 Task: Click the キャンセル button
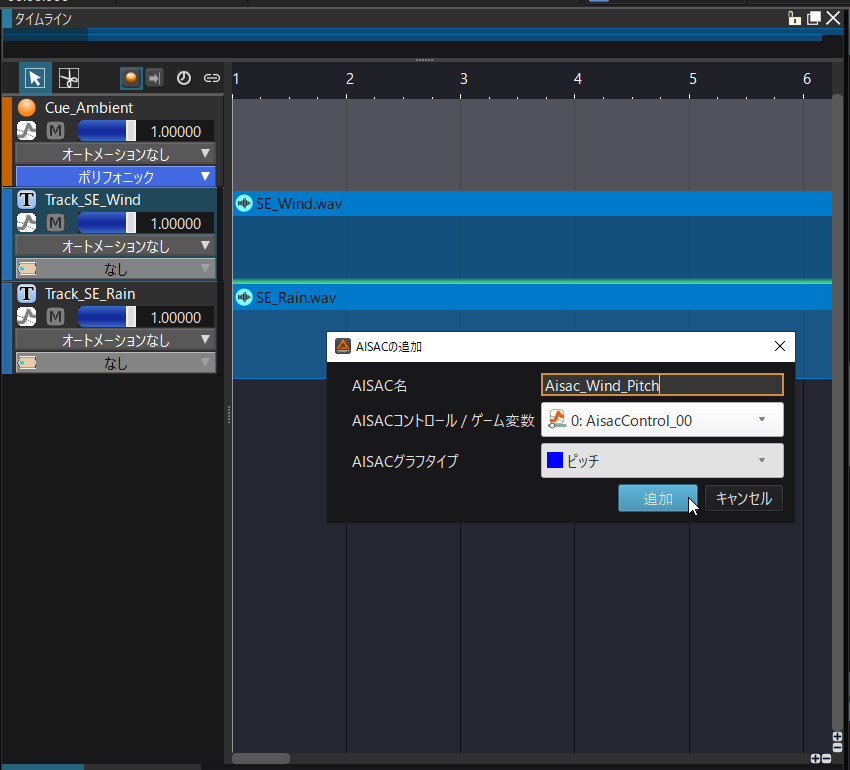(x=744, y=498)
